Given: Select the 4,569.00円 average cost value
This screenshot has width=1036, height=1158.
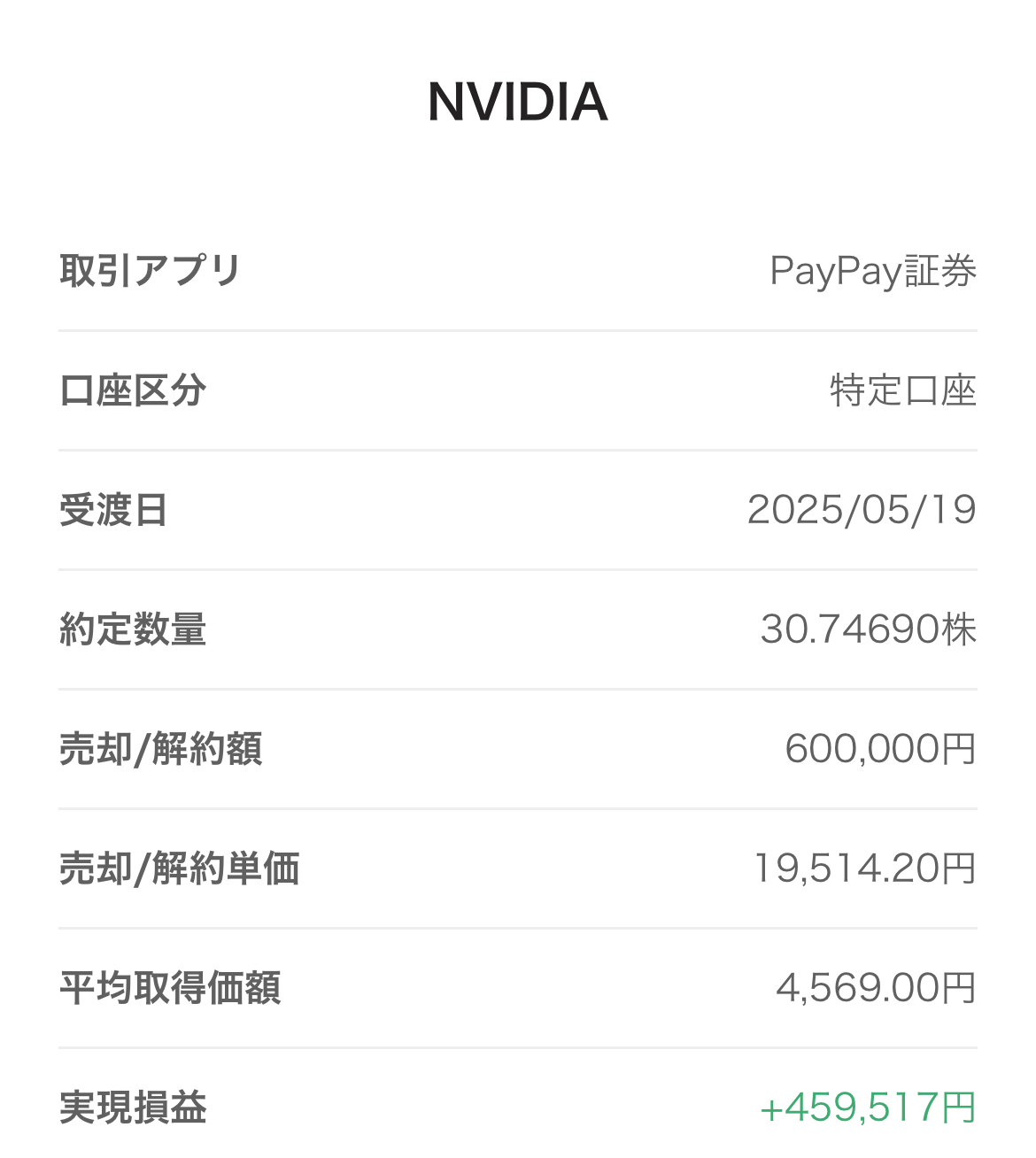Looking at the screenshot, I should (876, 988).
